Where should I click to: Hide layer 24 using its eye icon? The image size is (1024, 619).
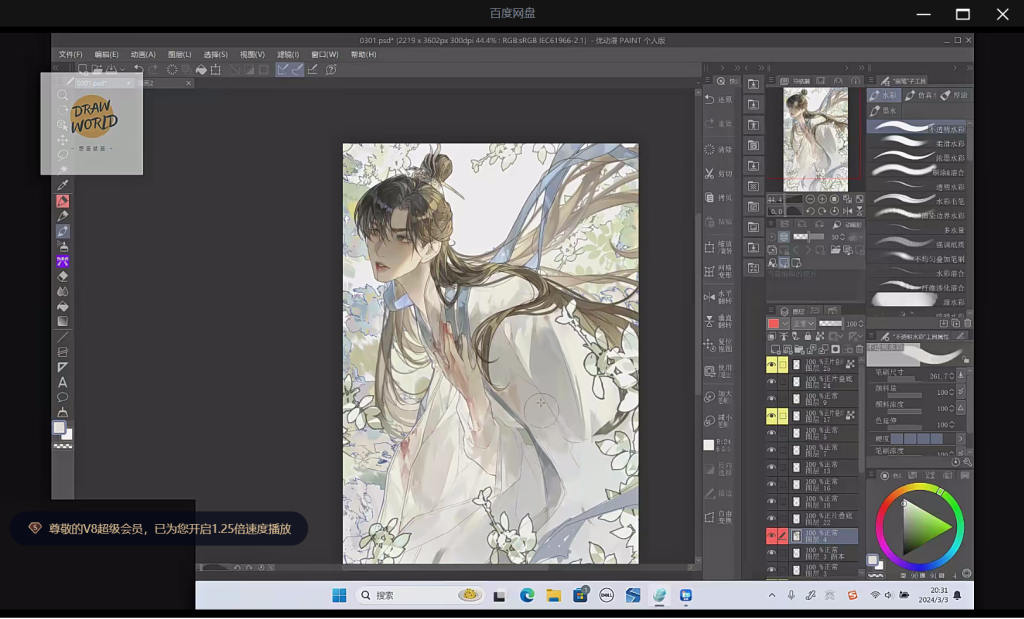(771, 382)
